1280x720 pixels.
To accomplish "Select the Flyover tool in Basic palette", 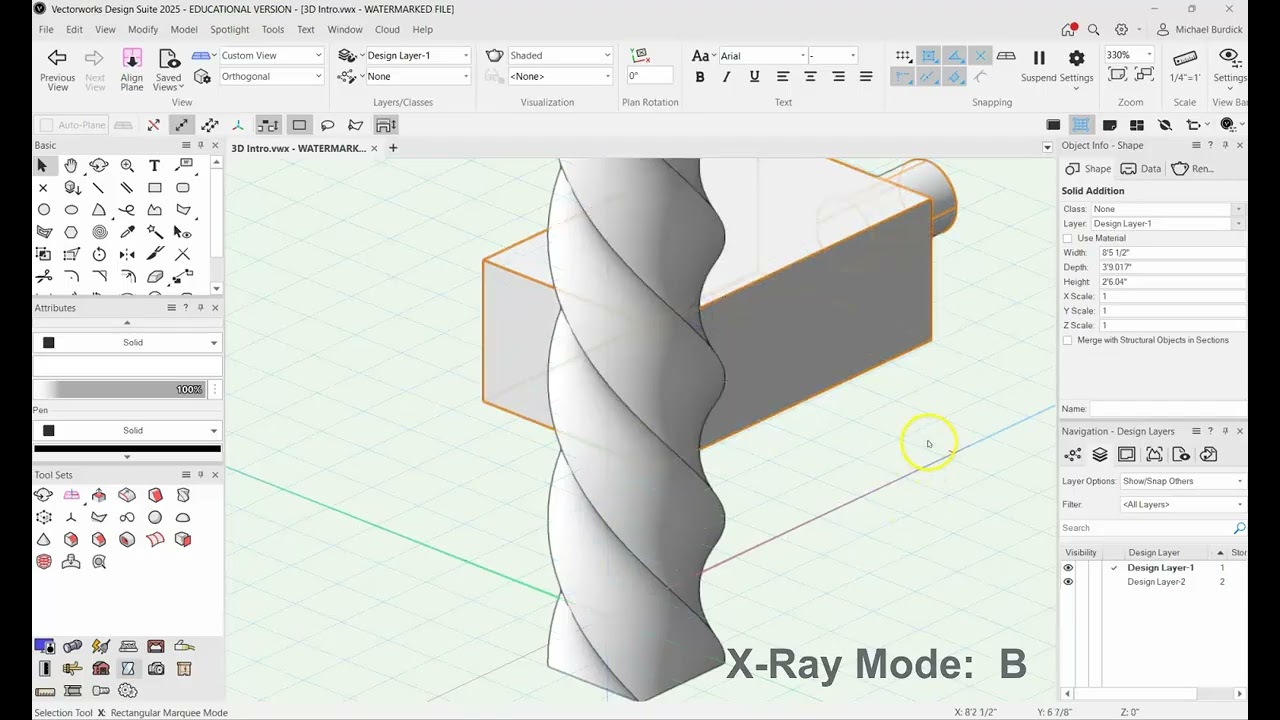I will [x=99, y=166].
